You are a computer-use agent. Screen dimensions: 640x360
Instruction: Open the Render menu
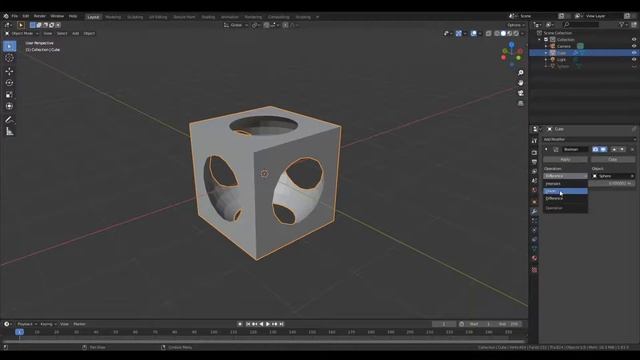40,16
